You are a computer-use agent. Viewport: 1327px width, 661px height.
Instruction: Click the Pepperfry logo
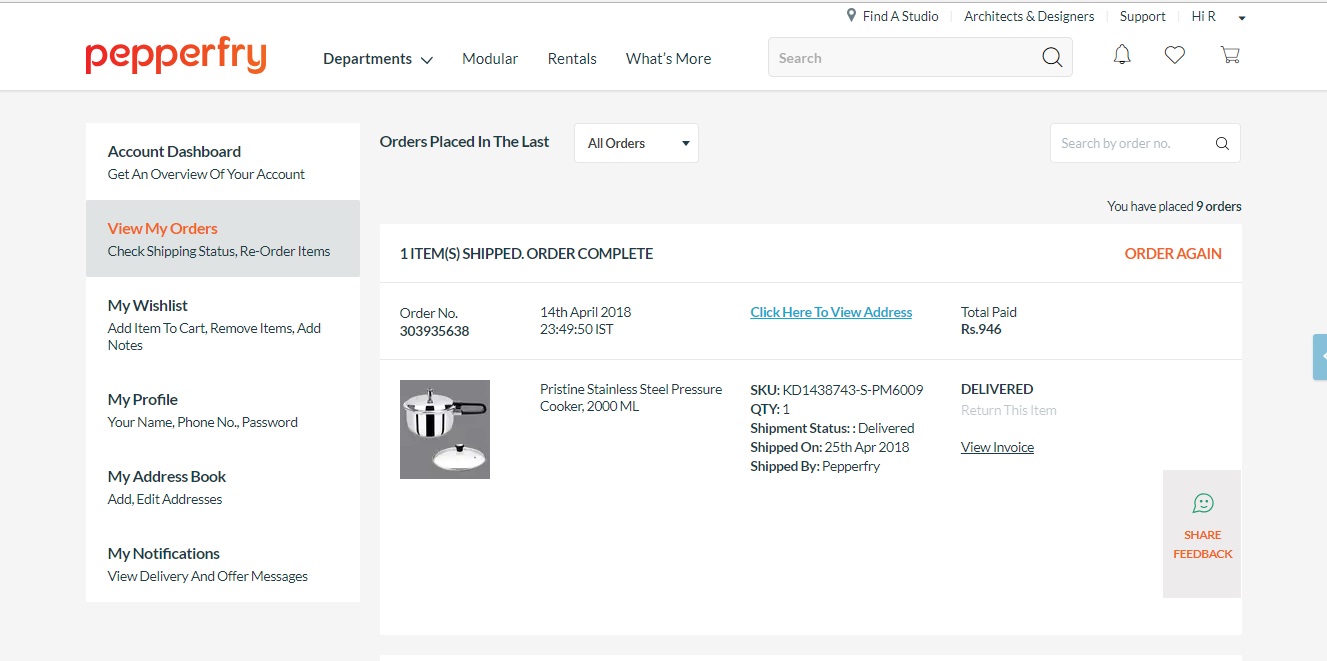pos(176,57)
